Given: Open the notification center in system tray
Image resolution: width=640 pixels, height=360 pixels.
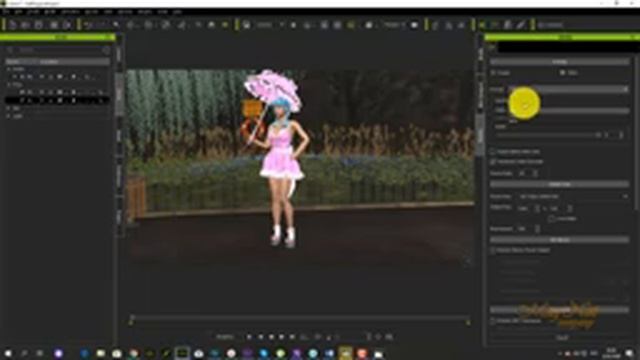Looking at the screenshot, I should (630, 353).
